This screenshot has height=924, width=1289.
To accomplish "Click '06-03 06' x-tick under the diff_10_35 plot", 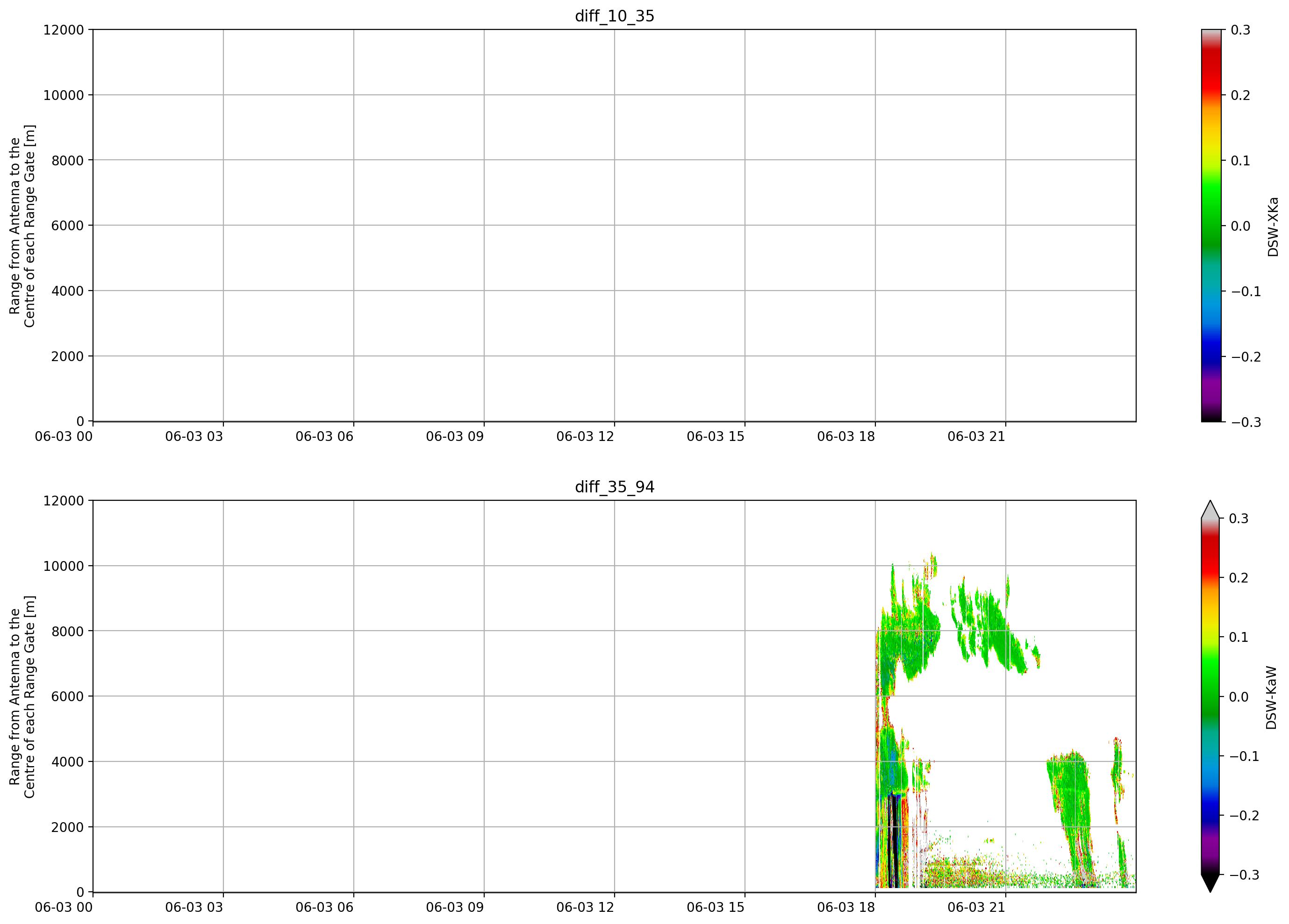I will (324, 437).
